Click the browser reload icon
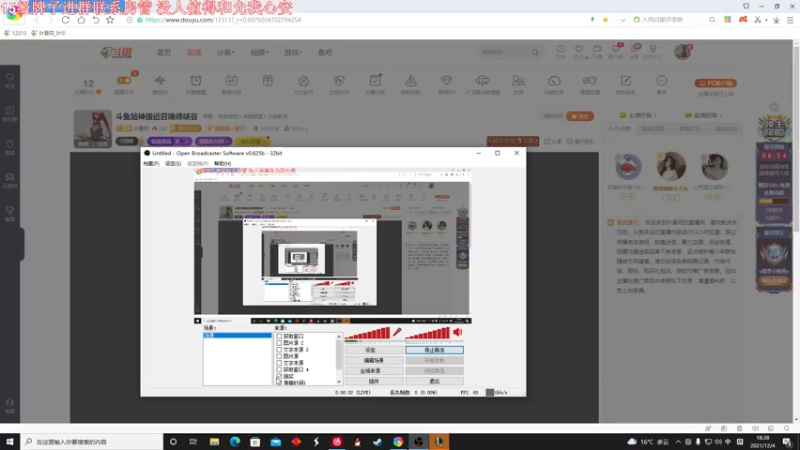Screen dimensions: 800x450 tap(65, 20)
